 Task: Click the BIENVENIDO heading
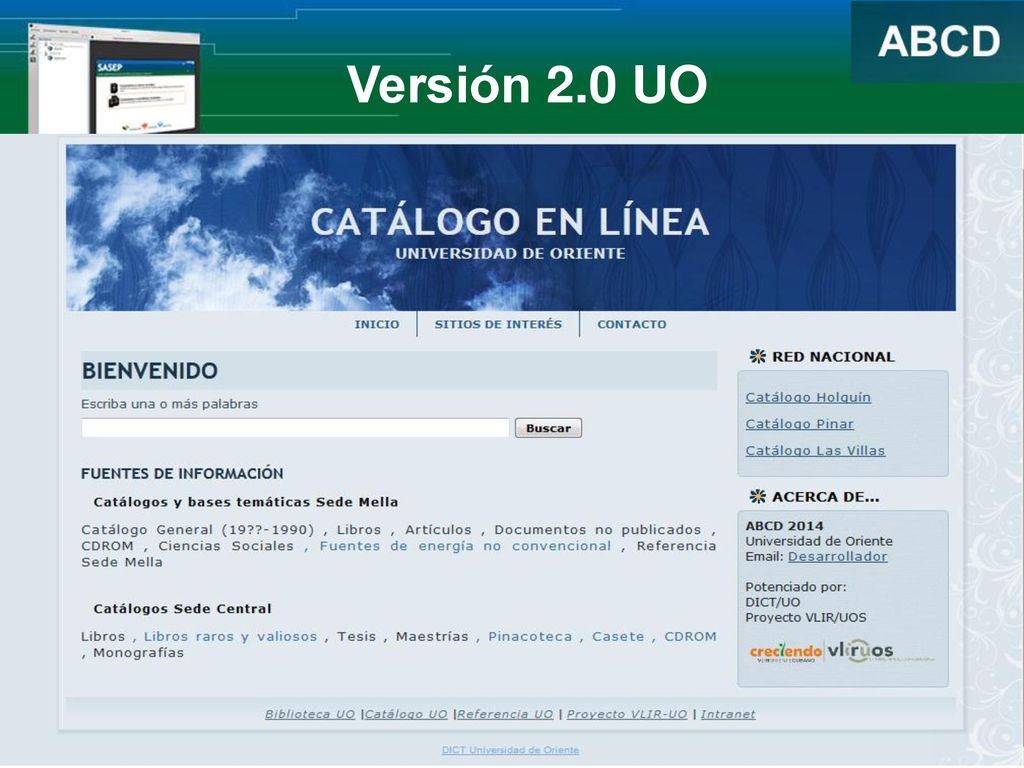pyautogui.click(x=150, y=371)
